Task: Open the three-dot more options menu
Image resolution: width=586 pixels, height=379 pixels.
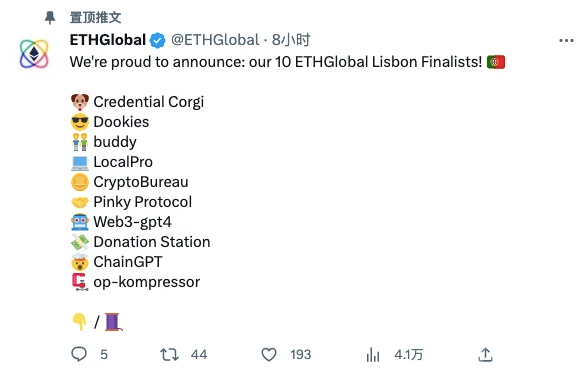Action: pos(566,40)
